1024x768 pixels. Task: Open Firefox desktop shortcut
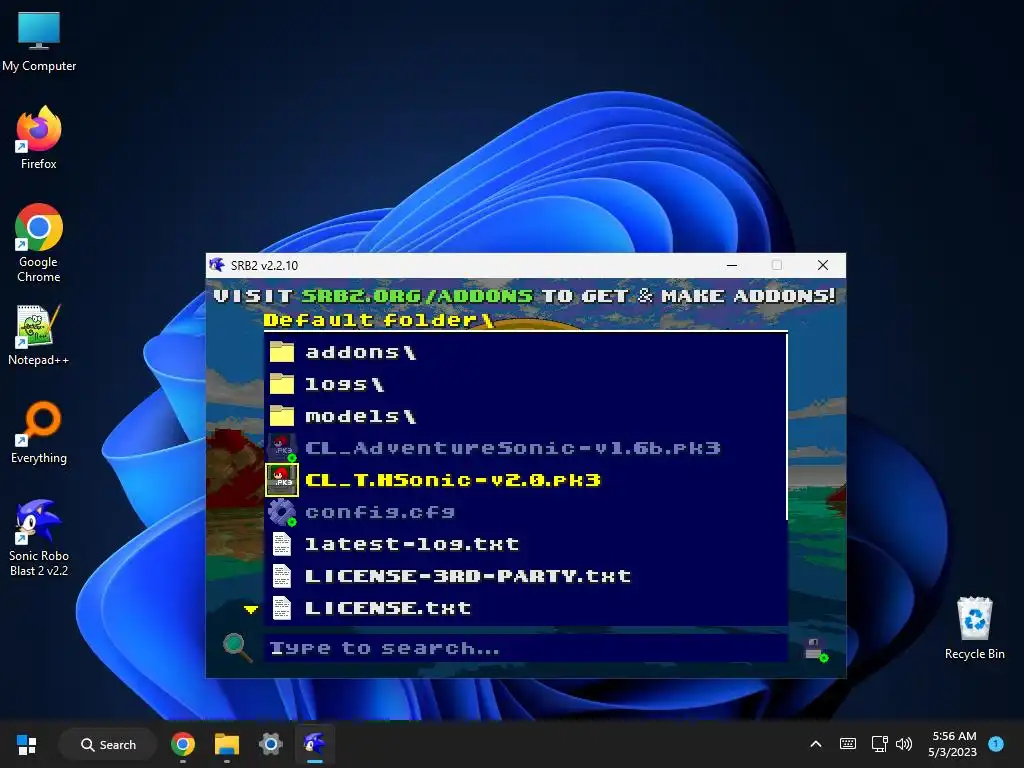tap(39, 138)
